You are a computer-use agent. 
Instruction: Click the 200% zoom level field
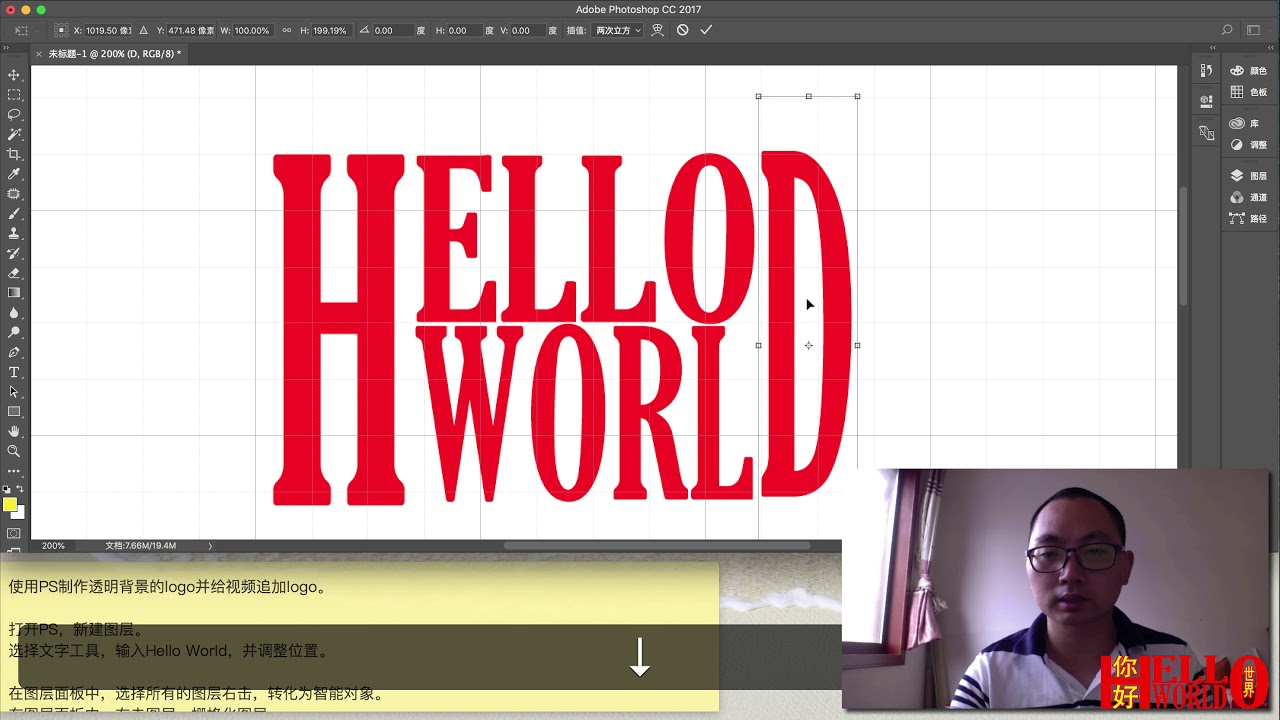point(53,546)
